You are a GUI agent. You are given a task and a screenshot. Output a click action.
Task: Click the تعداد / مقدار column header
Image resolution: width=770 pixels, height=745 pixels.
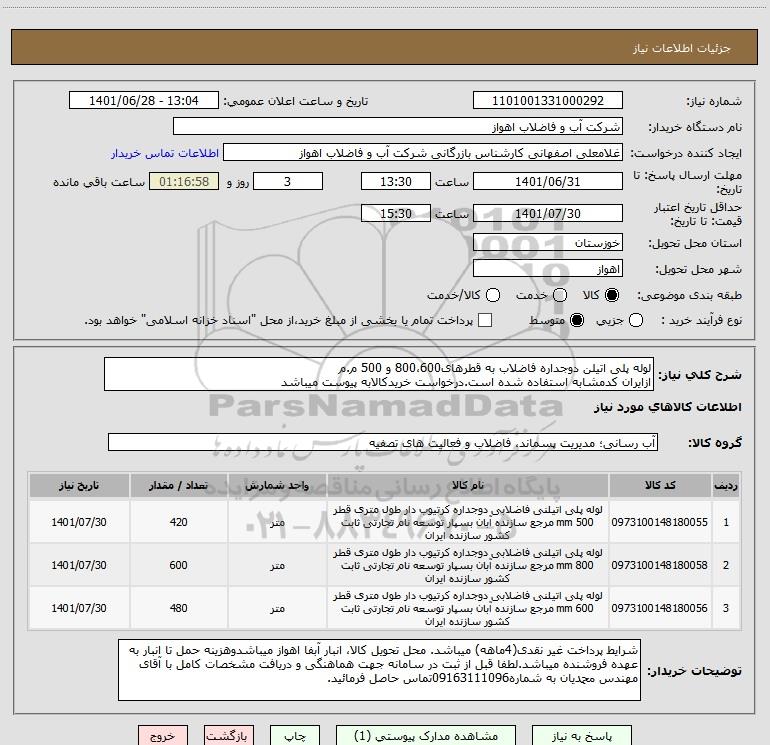179,485
